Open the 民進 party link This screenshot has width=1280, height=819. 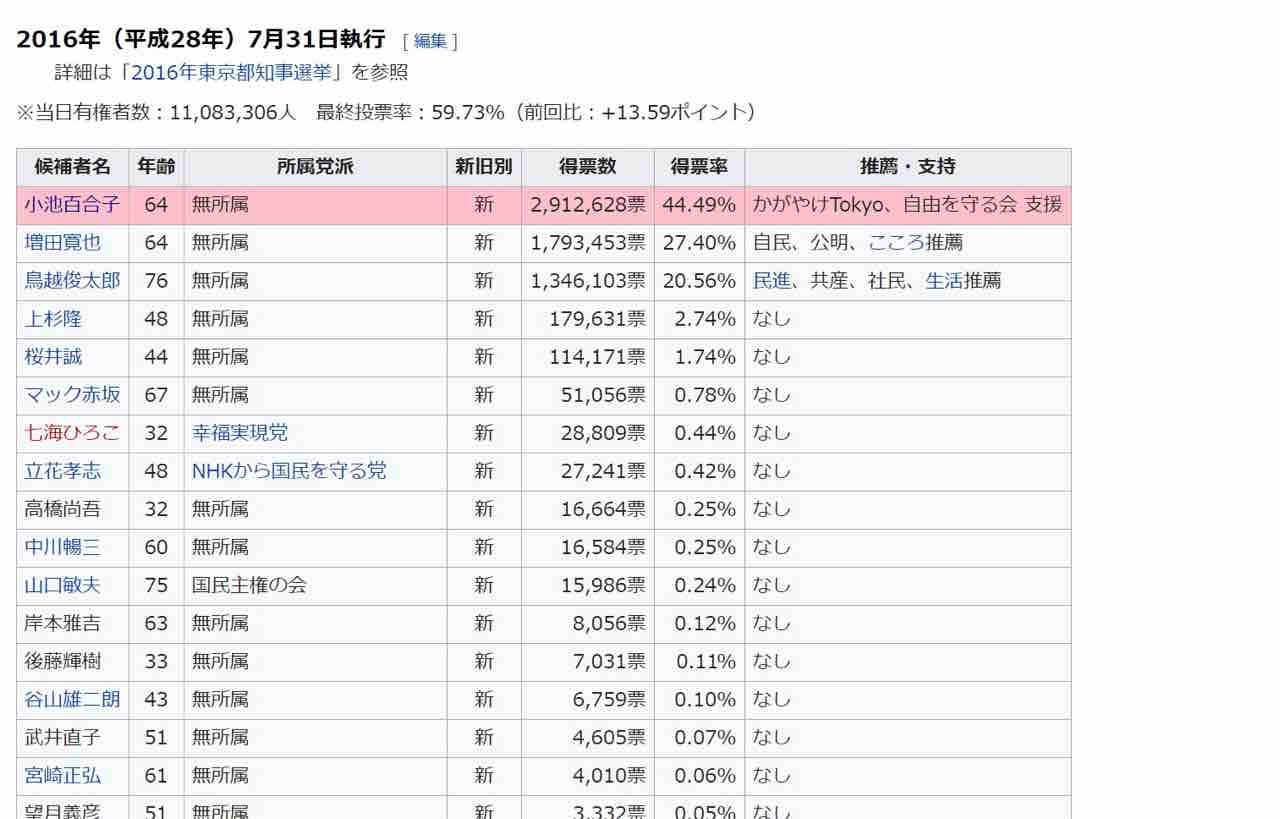pyautogui.click(x=771, y=281)
